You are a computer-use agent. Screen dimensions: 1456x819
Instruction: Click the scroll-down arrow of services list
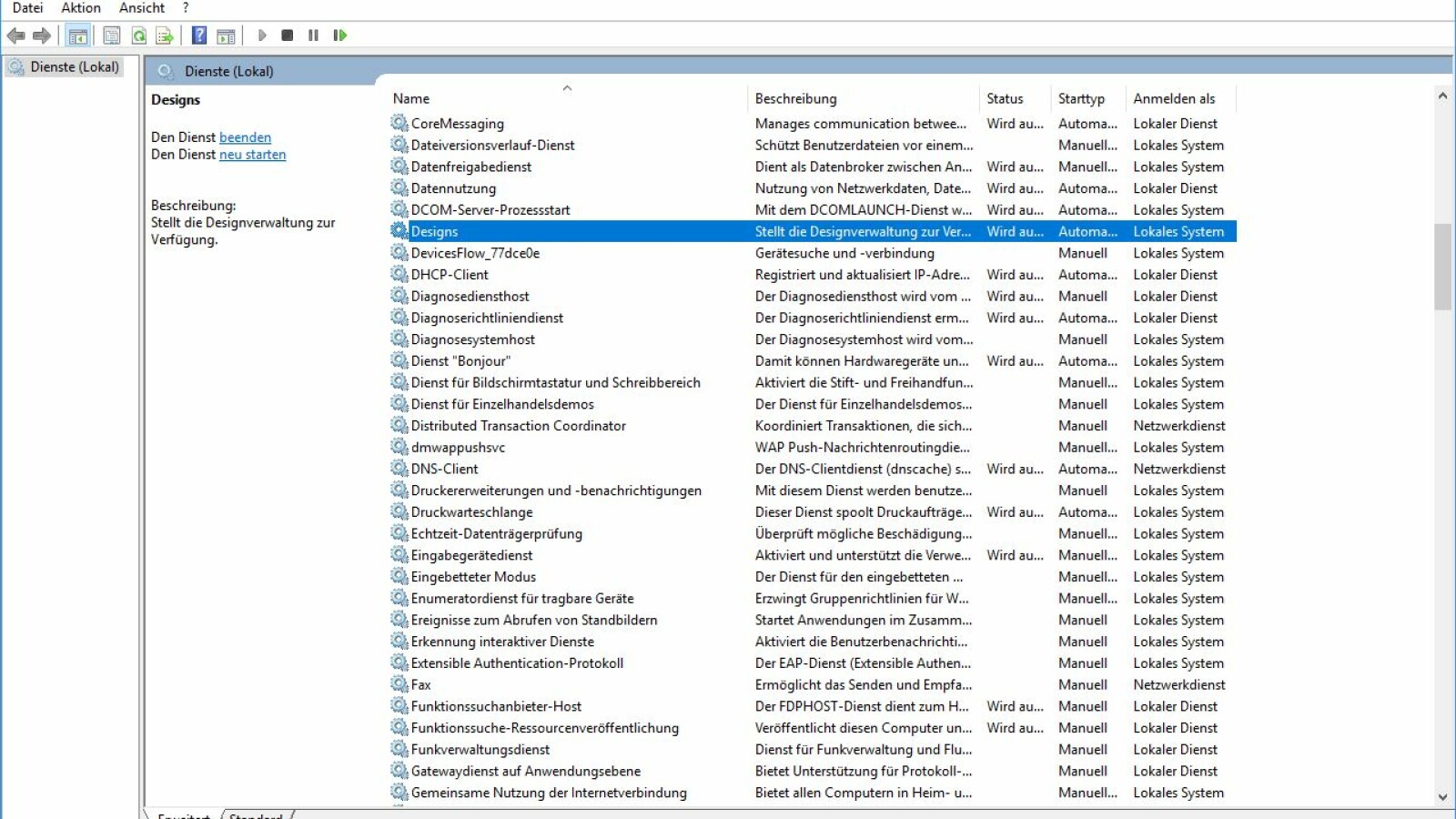1442,797
